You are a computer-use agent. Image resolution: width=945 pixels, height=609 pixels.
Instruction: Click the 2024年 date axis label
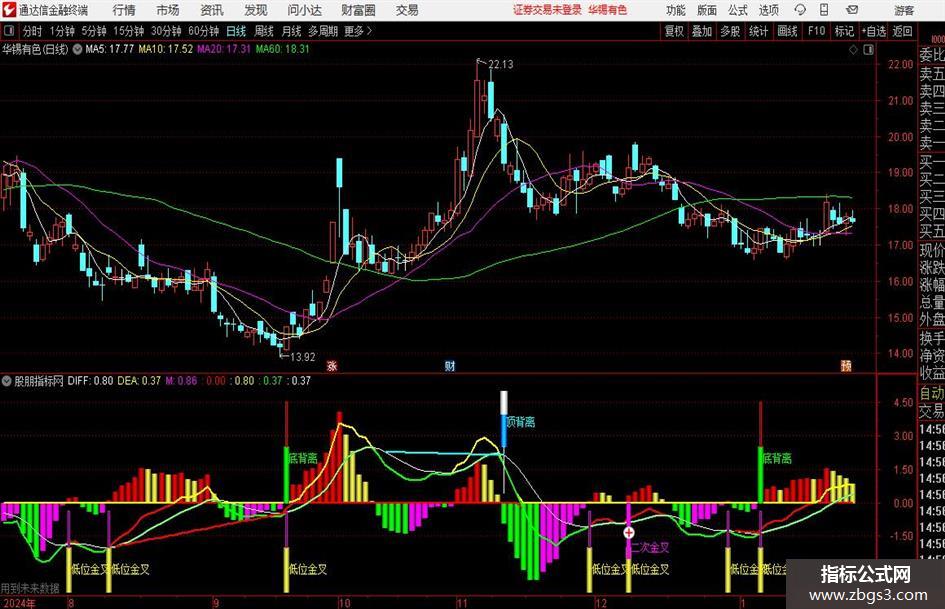point(19,603)
